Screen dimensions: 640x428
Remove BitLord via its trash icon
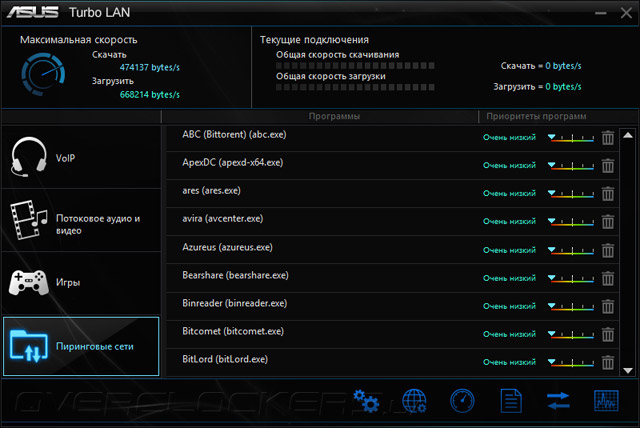click(x=608, y=362)
